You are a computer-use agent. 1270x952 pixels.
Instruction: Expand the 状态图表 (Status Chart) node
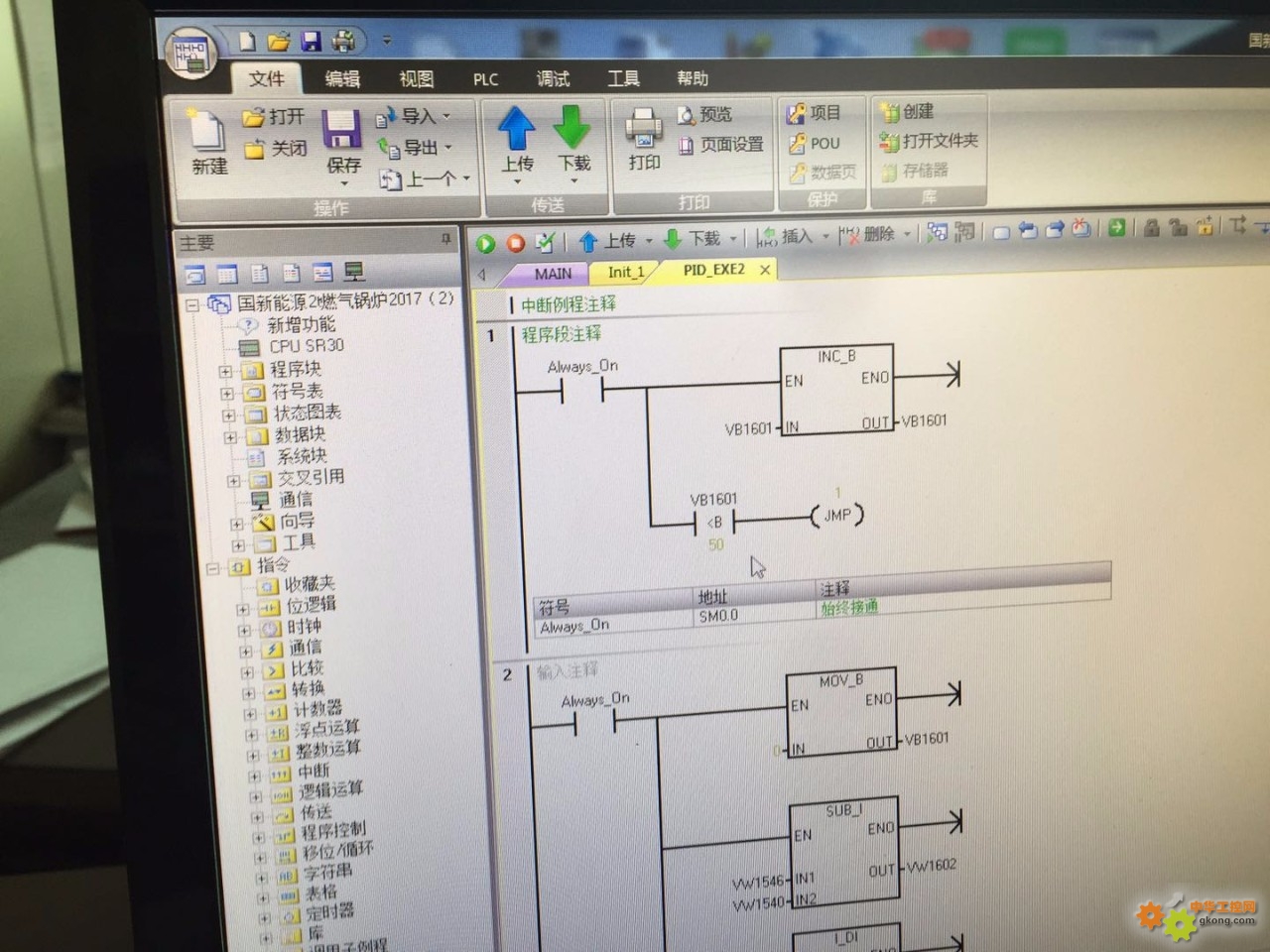point(229,416)
